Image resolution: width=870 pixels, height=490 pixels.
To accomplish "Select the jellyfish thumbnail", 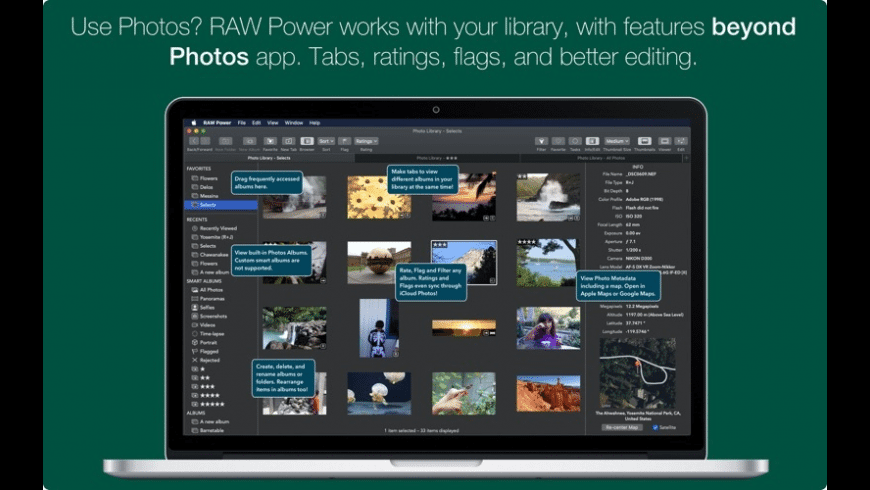I will point(379,393).
